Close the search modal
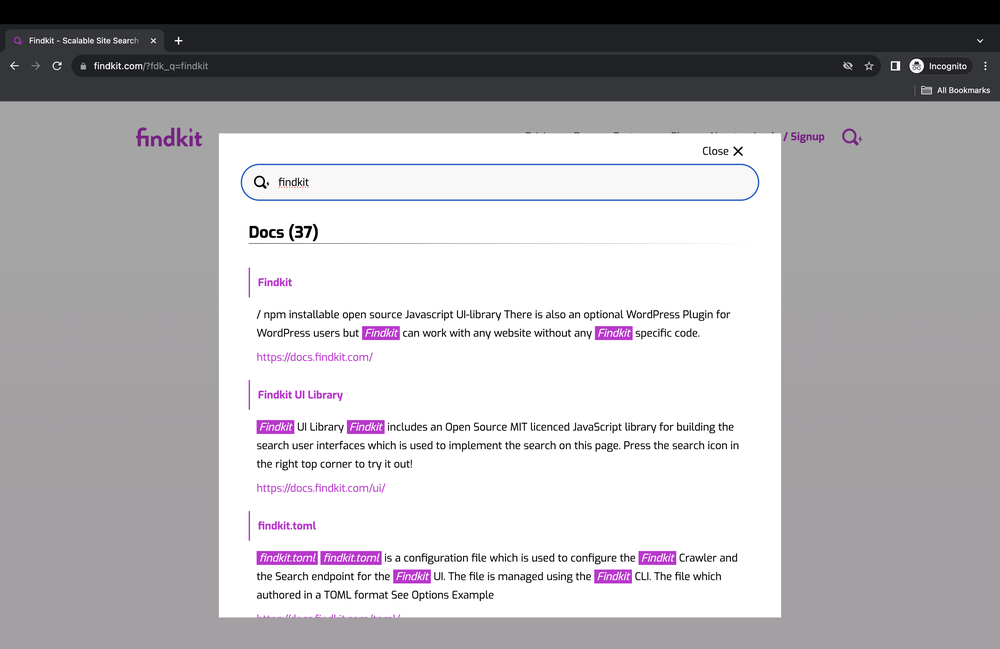The height and width of the screenshot is (649, 1000). tap(723, 151)
